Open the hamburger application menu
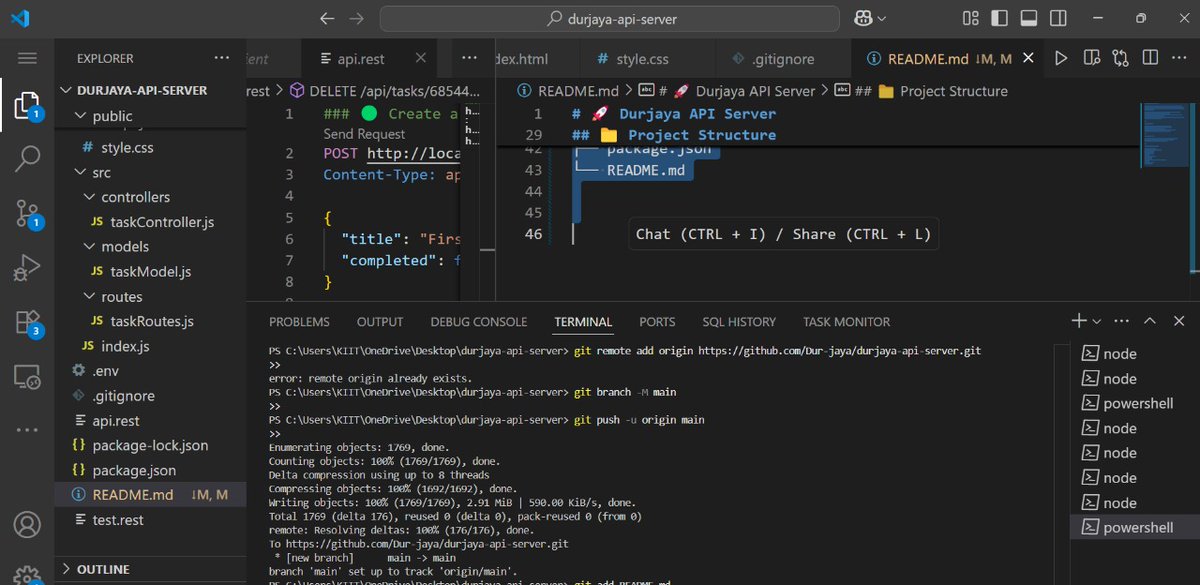Screen dimensions: 1200x585 pyautogui.click(x=27, y=58)
